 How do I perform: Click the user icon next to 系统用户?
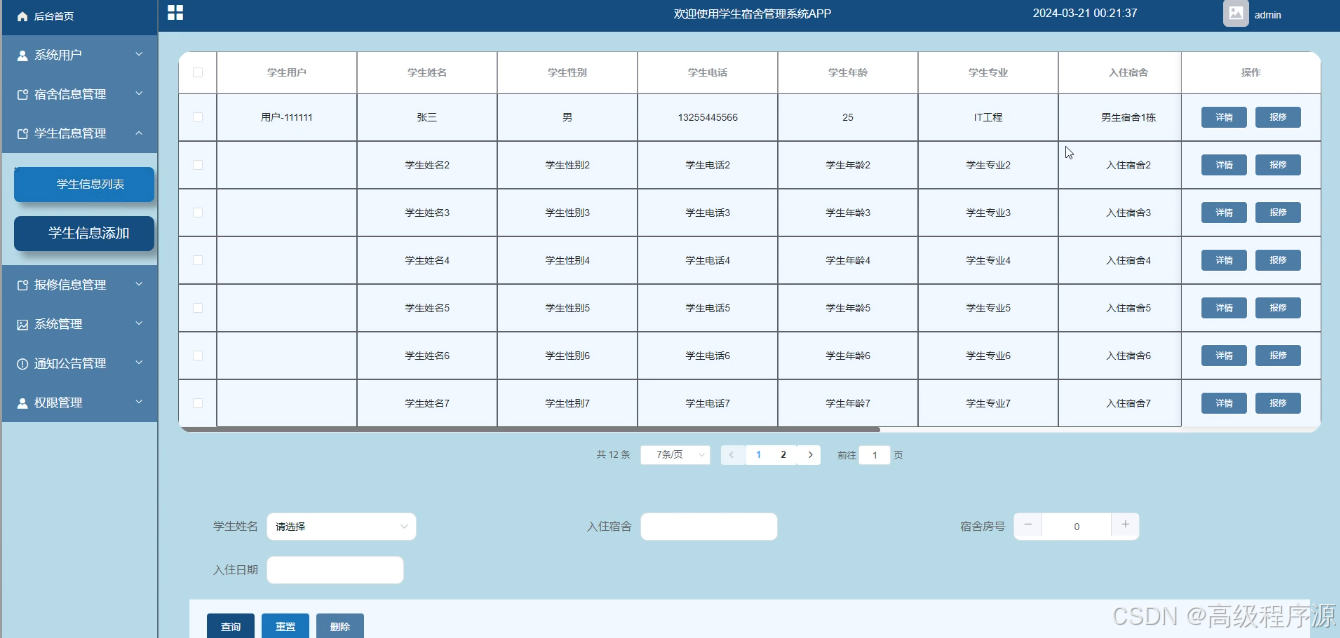23,55
